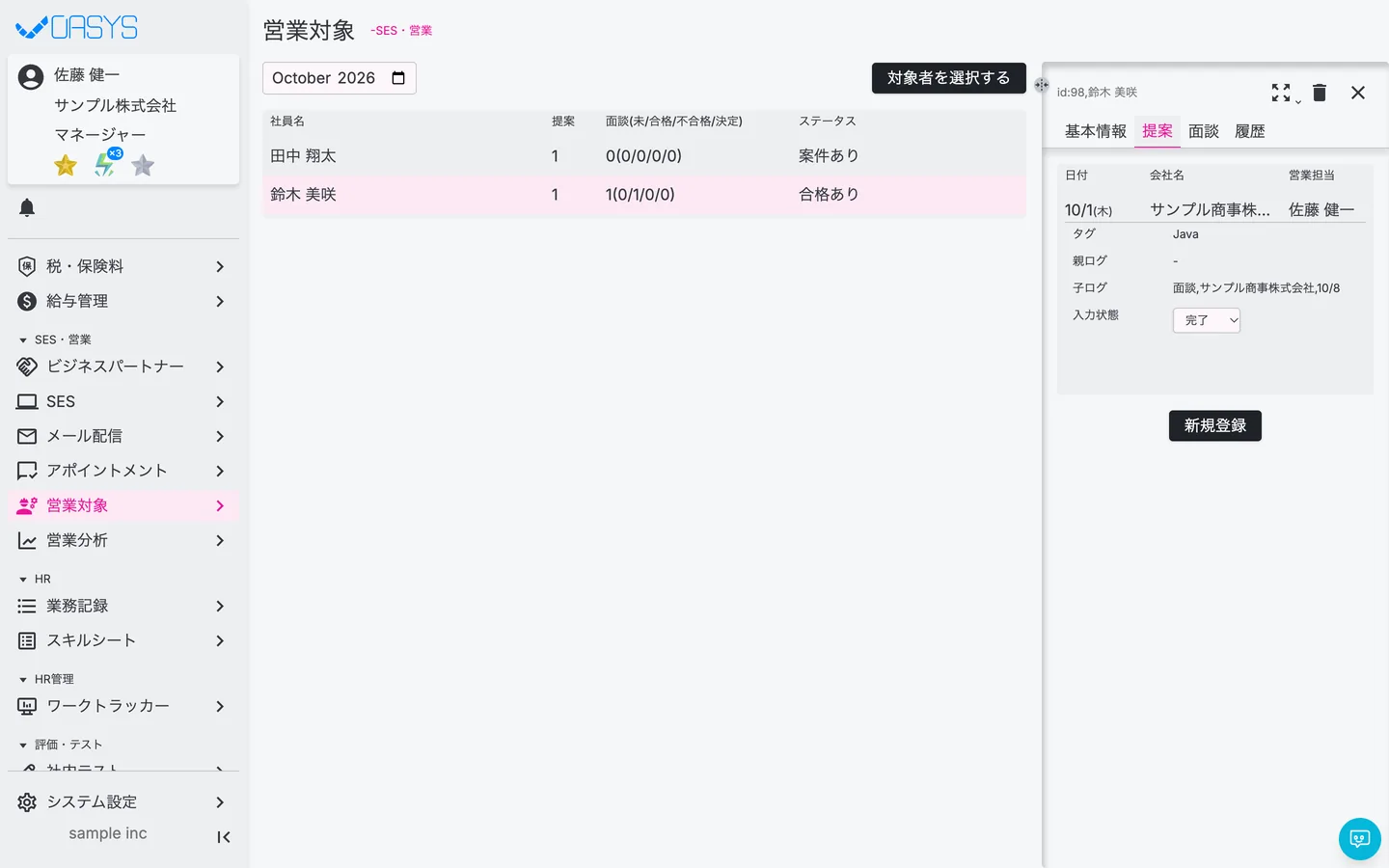Click the panel resize handle icon
Viewport: 1389px width, 868px height.
pyautogui.click(x=1042, y=85)
